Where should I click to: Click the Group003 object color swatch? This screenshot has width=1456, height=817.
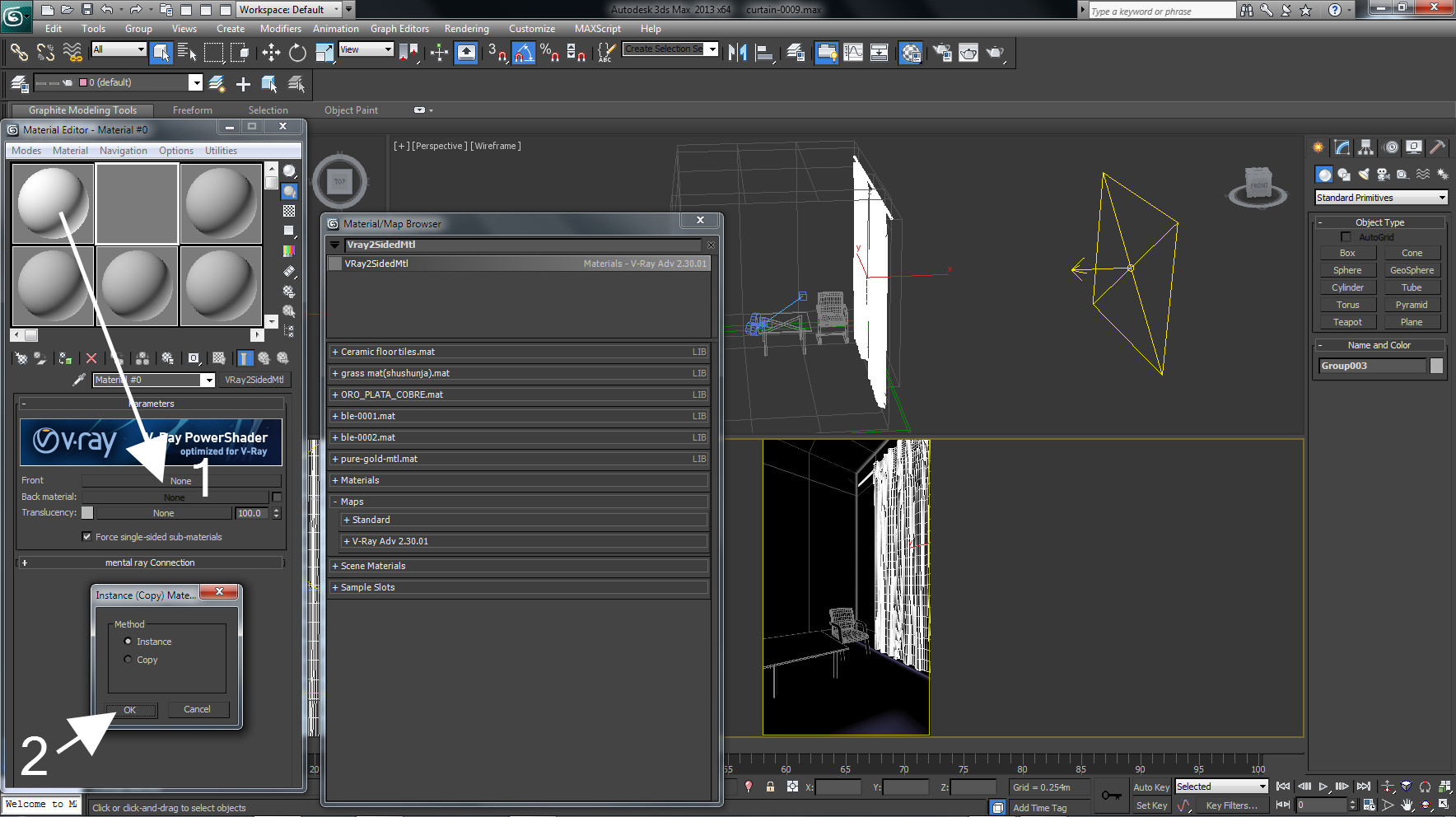(1436, 366)
